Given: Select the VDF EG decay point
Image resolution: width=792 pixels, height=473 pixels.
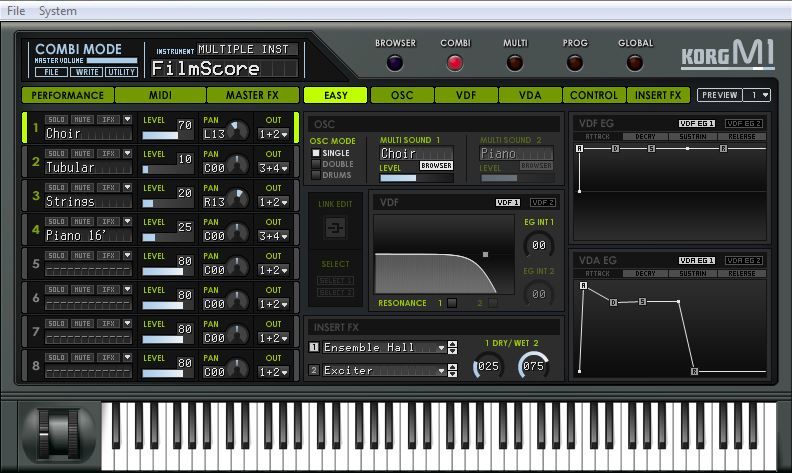Looking at the screenshot, I should click(x=615, y=149).
